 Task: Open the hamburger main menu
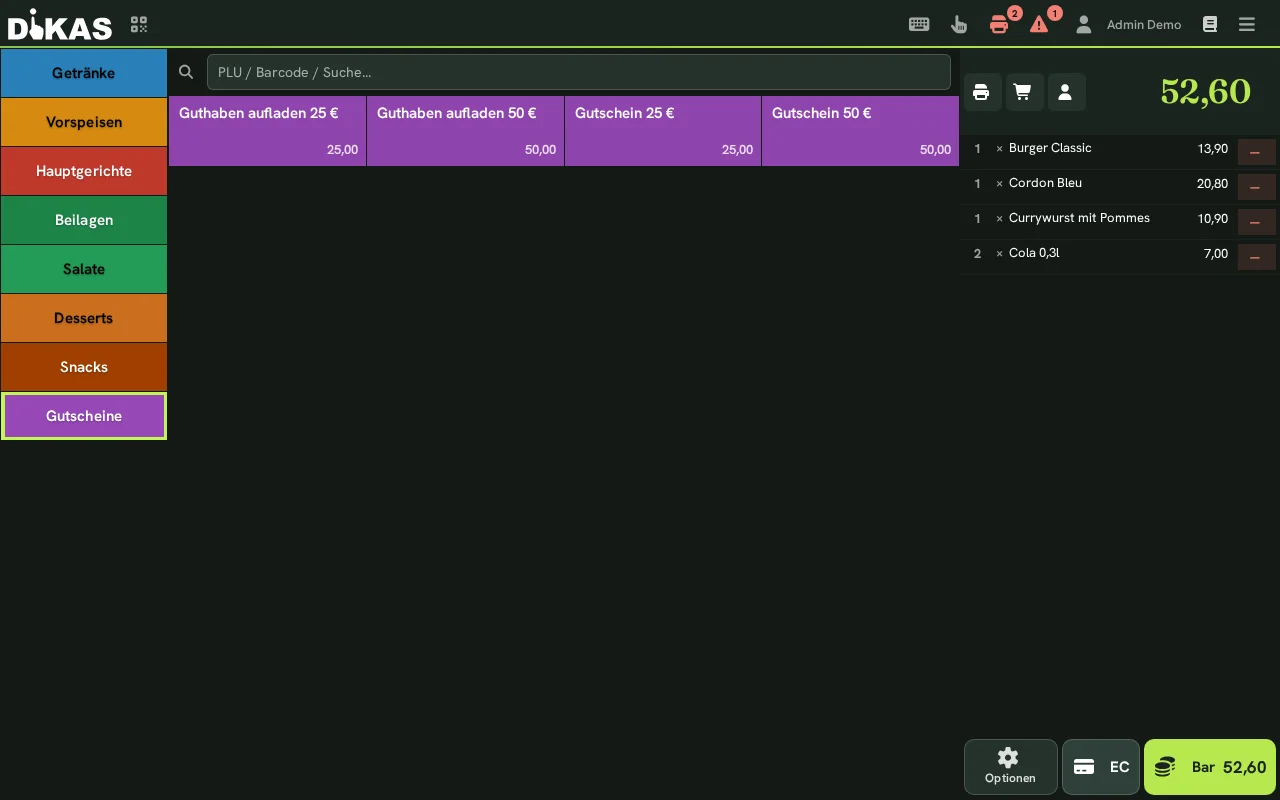pyautogui.click(x=1246, y=24)
